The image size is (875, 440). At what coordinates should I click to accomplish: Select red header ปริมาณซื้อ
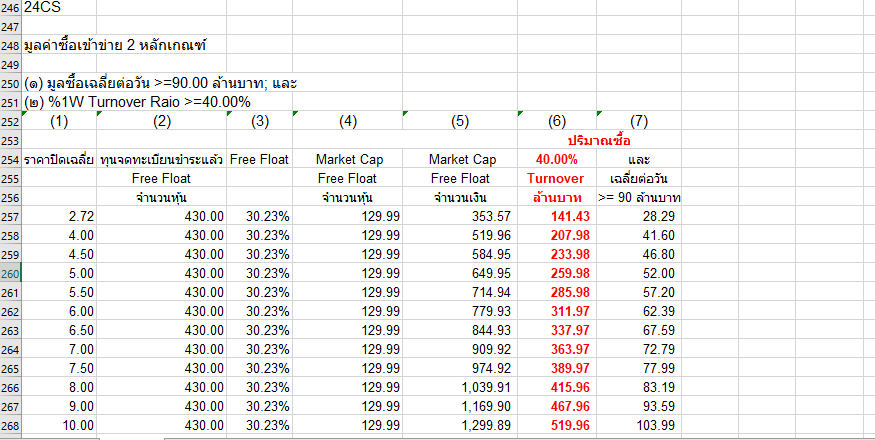[x=599, y=141]
